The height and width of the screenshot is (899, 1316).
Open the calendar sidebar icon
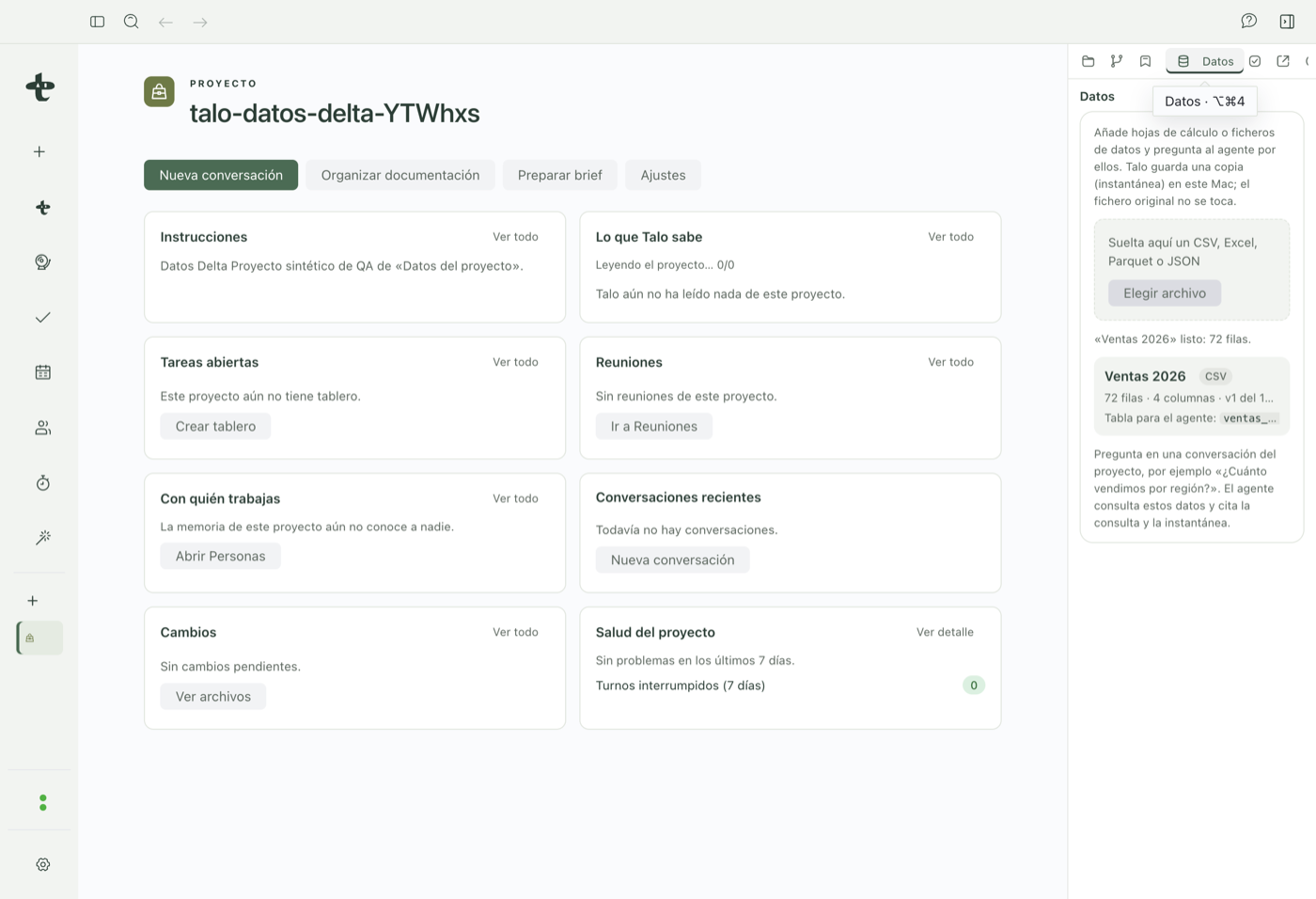coord(42,372)
